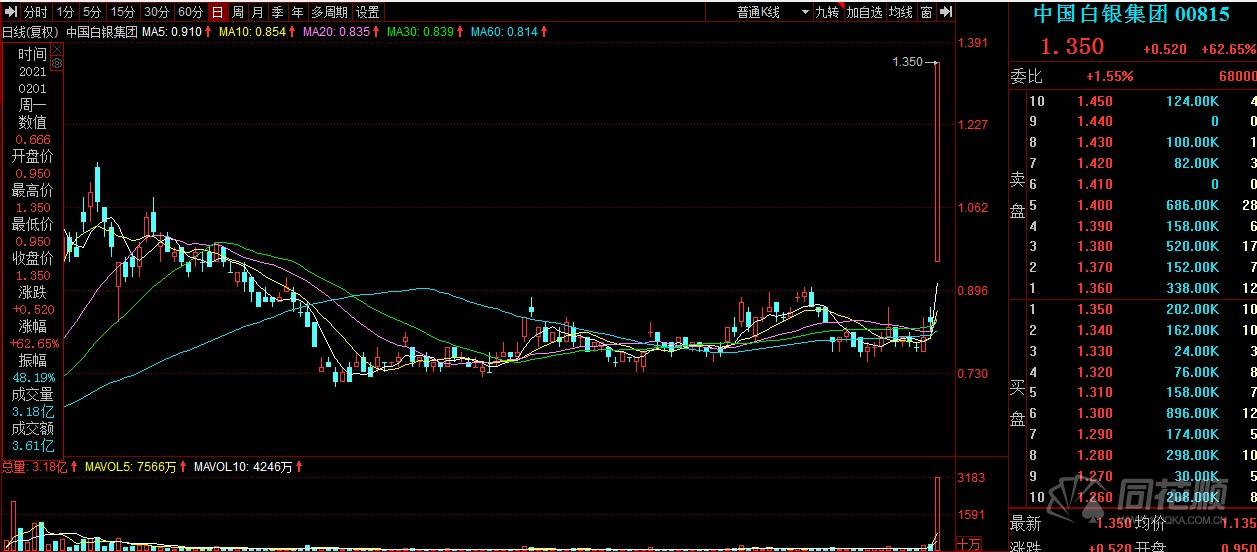Click the 日线(复权) adjustment label

30,31
